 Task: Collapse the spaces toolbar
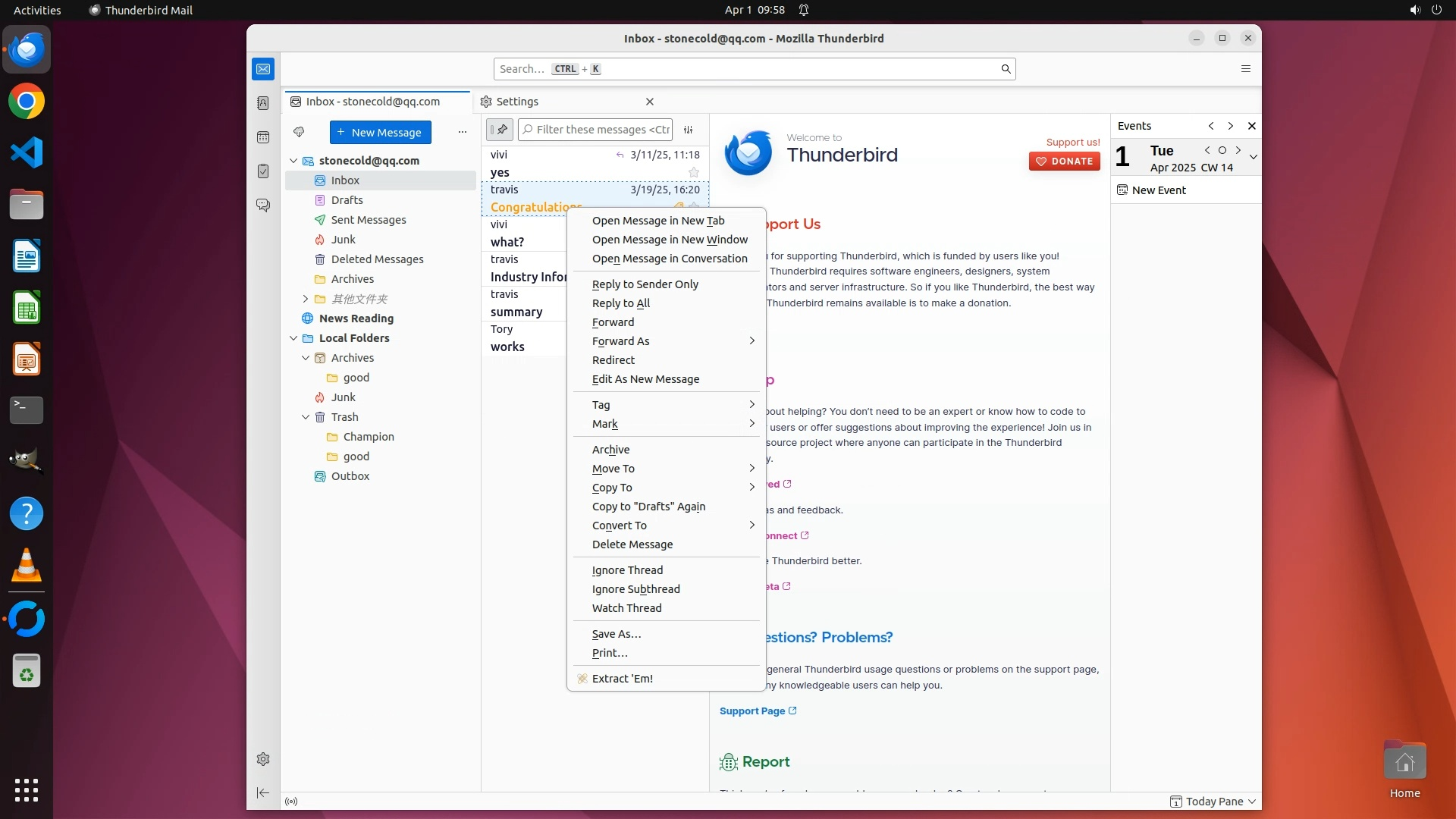[263, 792]
